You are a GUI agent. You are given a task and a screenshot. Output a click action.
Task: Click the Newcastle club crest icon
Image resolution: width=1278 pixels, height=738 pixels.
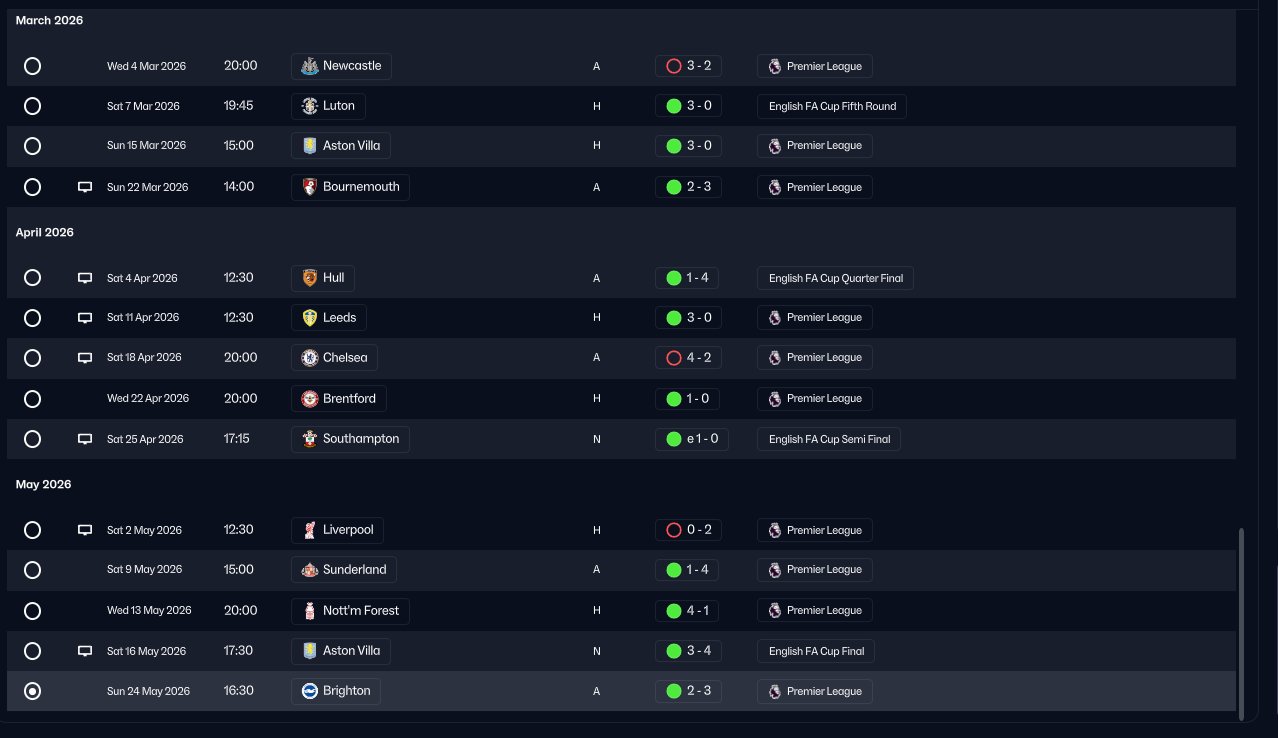[310, 66]
